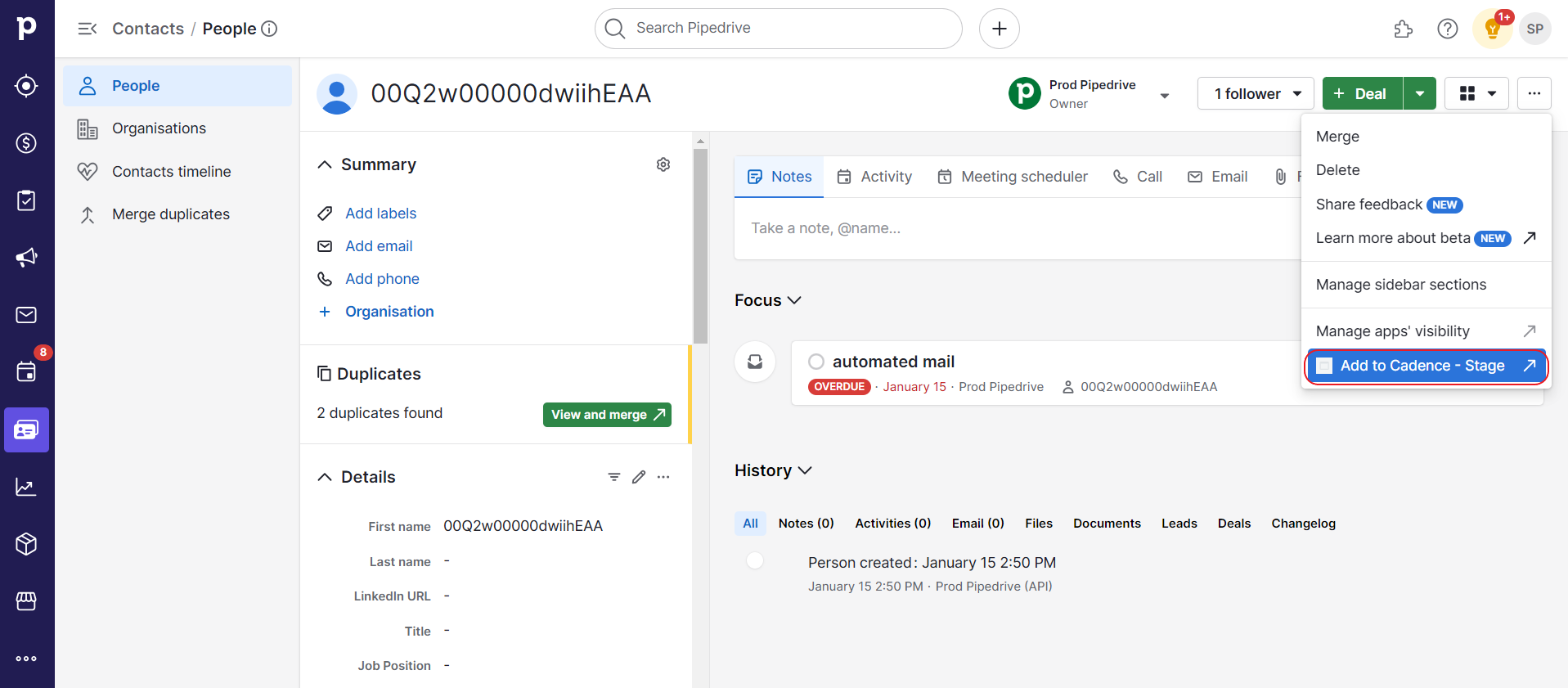Screen dimensions: 1568x688
Task: Collapse the Focus section
Action: point(793,300)
